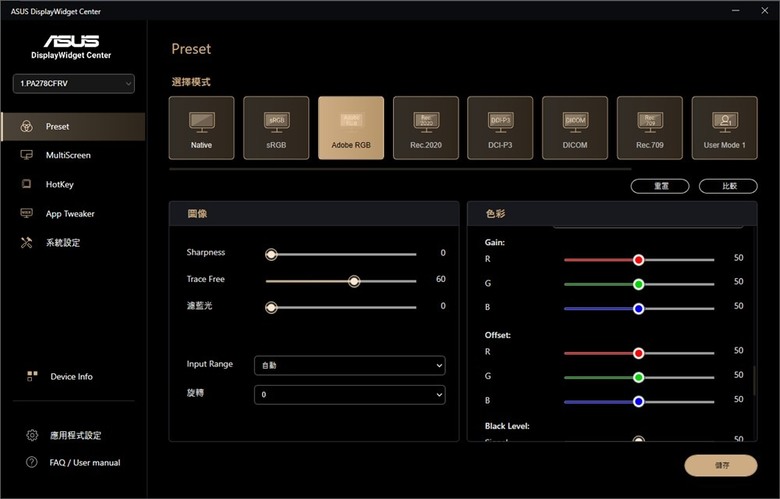Click the Offset B blue slider handle

point(639,401)
